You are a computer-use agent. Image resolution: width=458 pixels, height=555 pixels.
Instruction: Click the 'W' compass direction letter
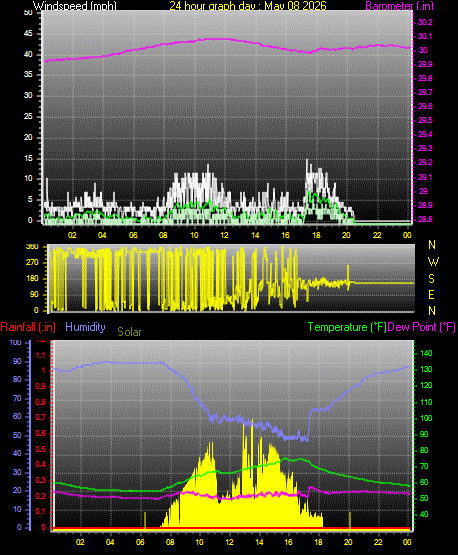[433, 262]
